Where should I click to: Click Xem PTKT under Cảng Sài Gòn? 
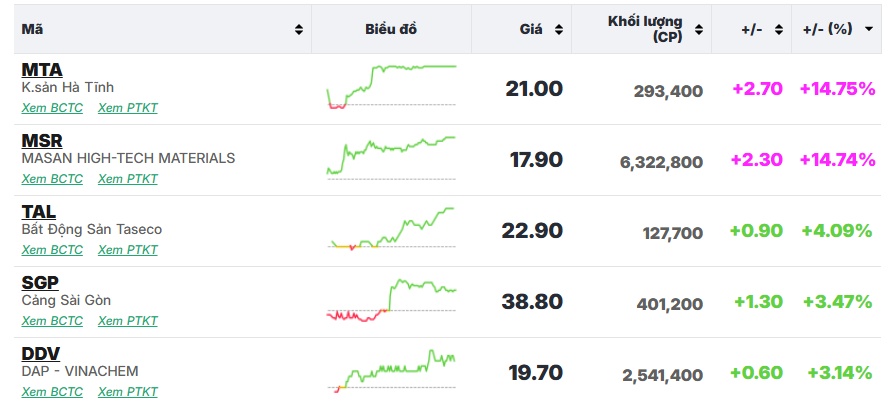[127, 321]
